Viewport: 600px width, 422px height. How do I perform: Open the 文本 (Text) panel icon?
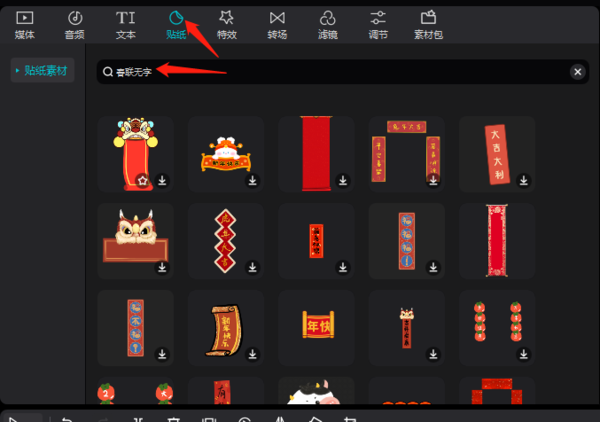click(125, 24)
